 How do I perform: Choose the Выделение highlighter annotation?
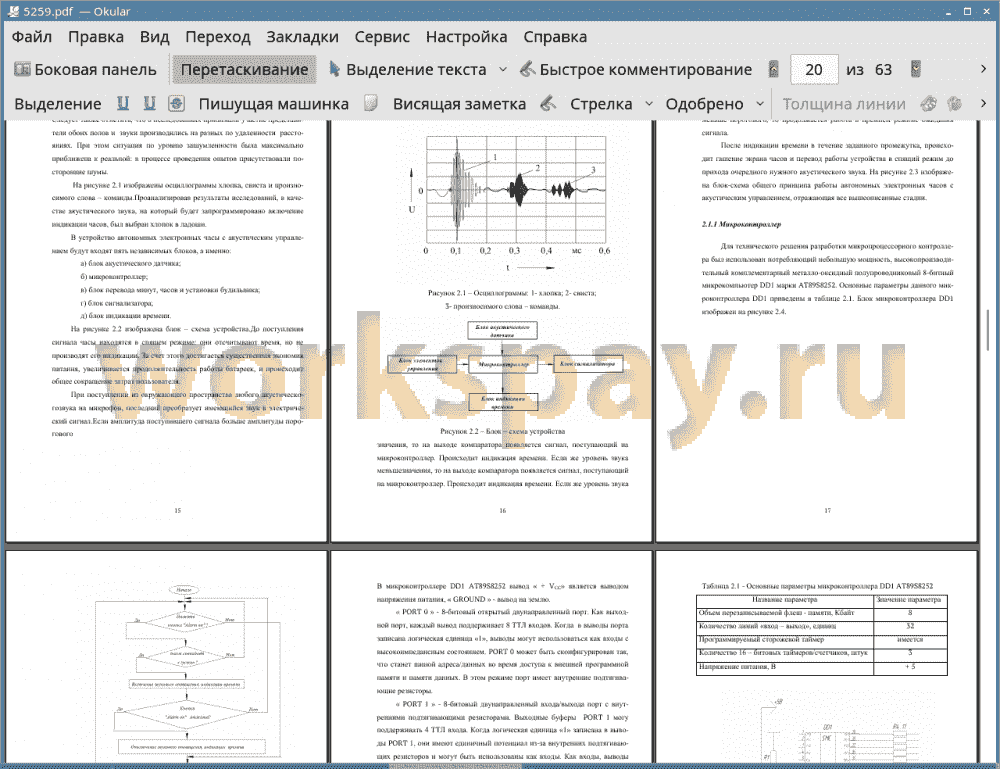[x=57, y=104]
